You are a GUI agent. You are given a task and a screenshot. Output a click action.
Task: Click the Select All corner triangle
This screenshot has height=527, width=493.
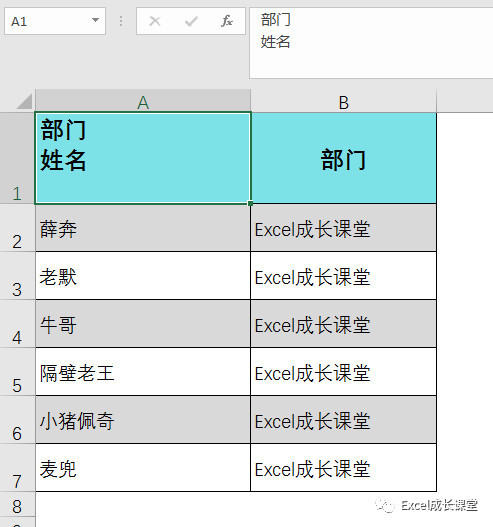click(x=24, y=101)
